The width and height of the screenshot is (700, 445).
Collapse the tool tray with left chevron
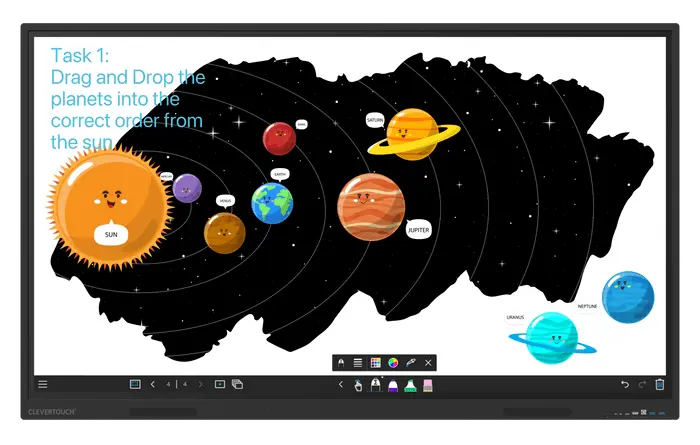(341, 384)
